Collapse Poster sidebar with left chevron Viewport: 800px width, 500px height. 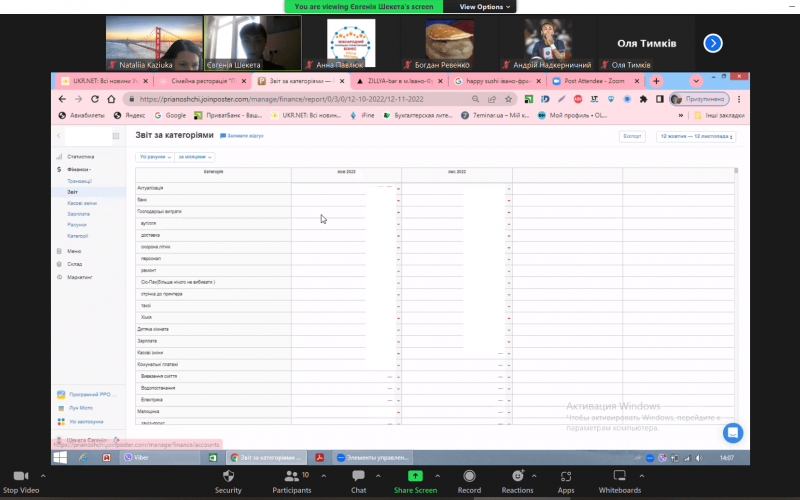click(59, 136)
